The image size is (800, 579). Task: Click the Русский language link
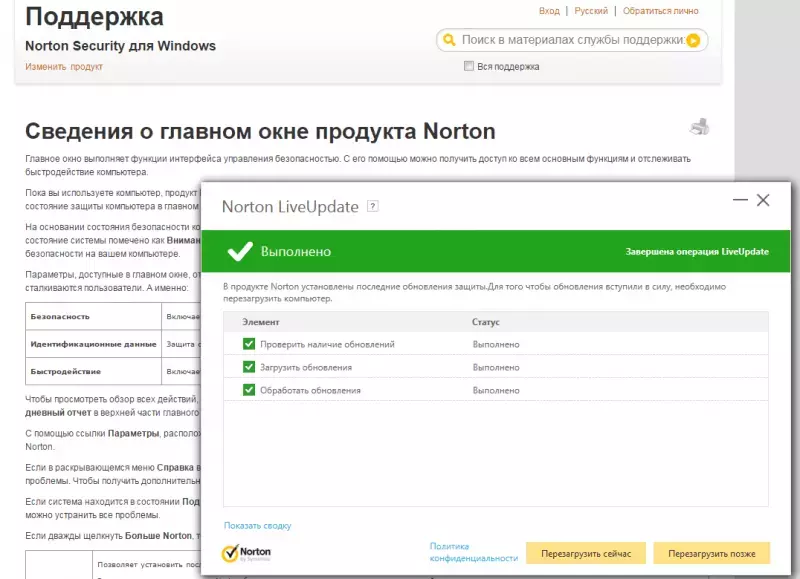591,11
